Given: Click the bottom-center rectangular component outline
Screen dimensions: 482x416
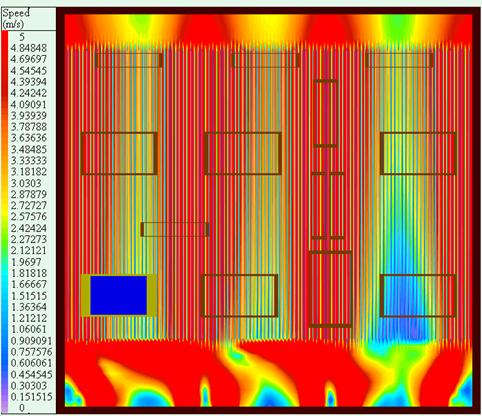Looking at the screenshot, I should [240, 296].
